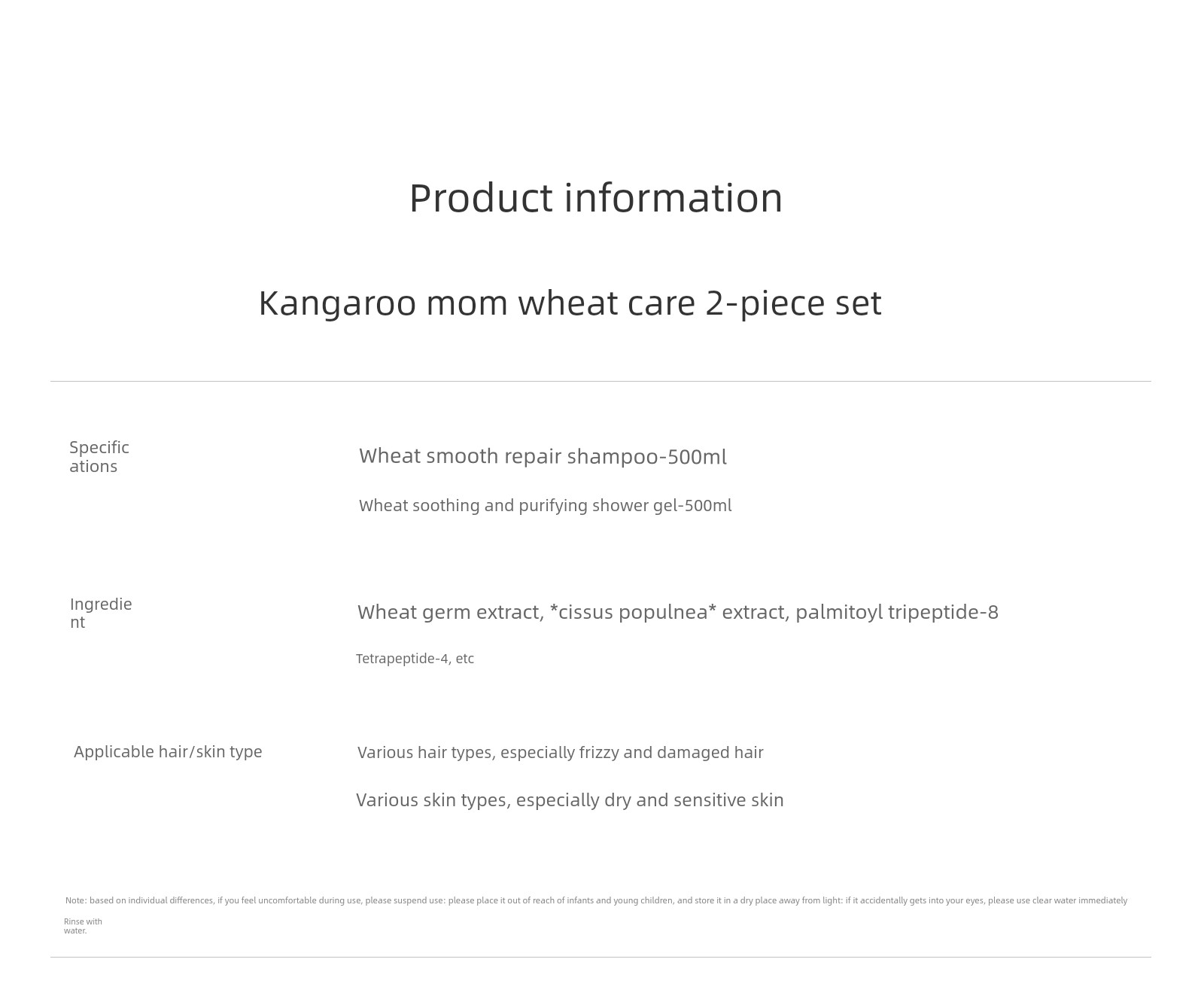
Task: Click the horizontal divider below the set title
Action: [600, 382]
